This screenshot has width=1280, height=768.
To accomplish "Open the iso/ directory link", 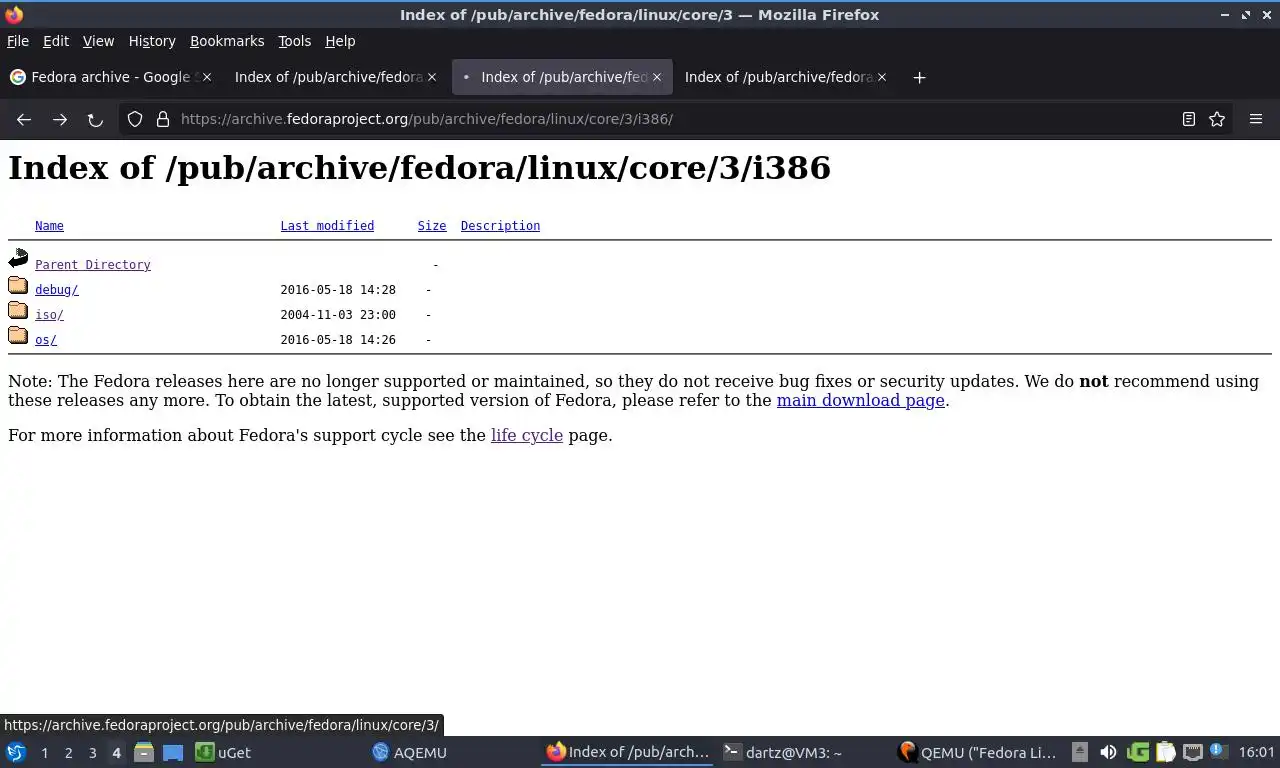I will click(49, 315).
